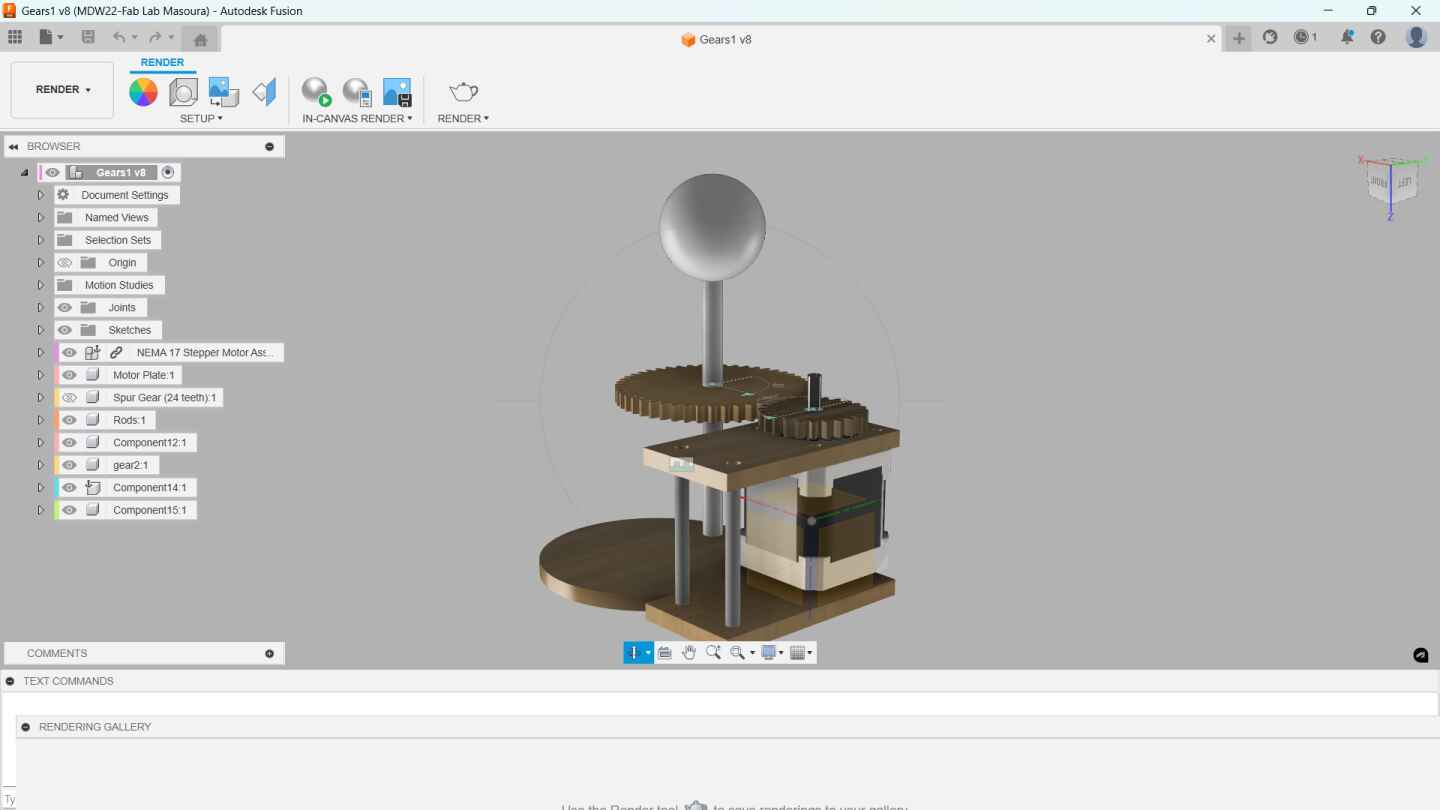Go to the Home tab

(200, 39)
